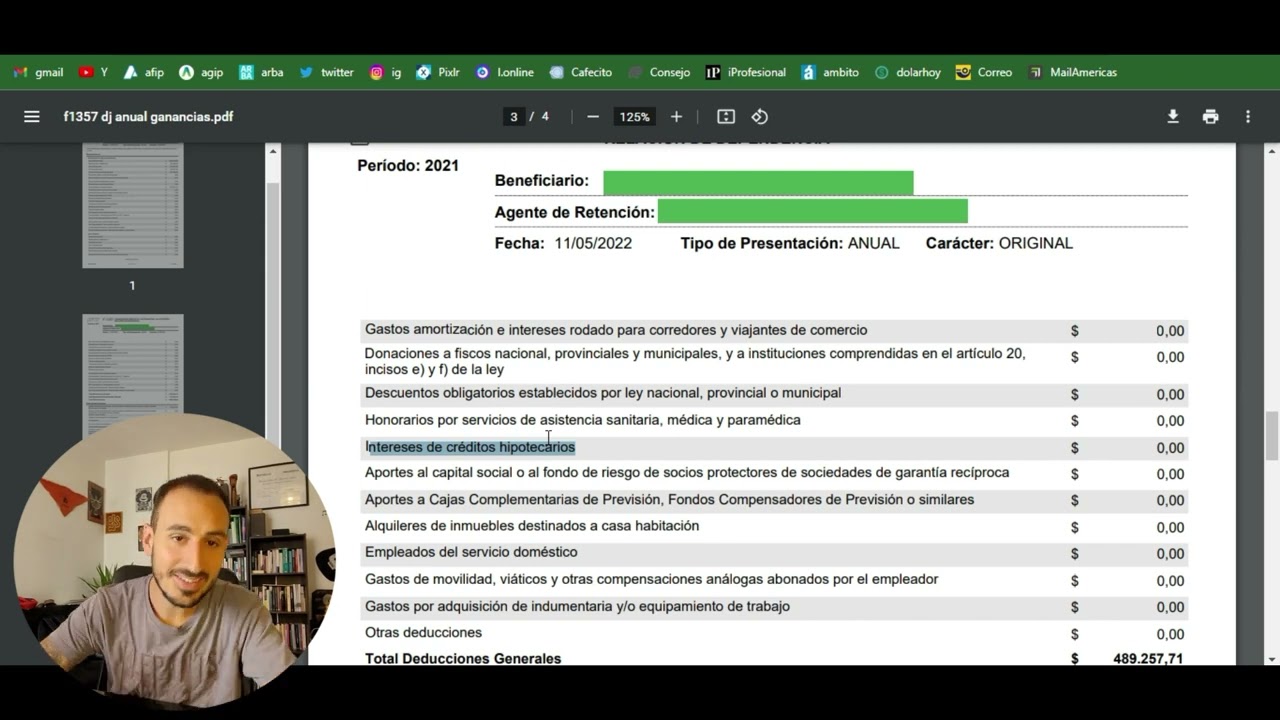Click the Aportes al capital social row
1280x720 pixels.
pyautogui.click(x=774, y=473)
